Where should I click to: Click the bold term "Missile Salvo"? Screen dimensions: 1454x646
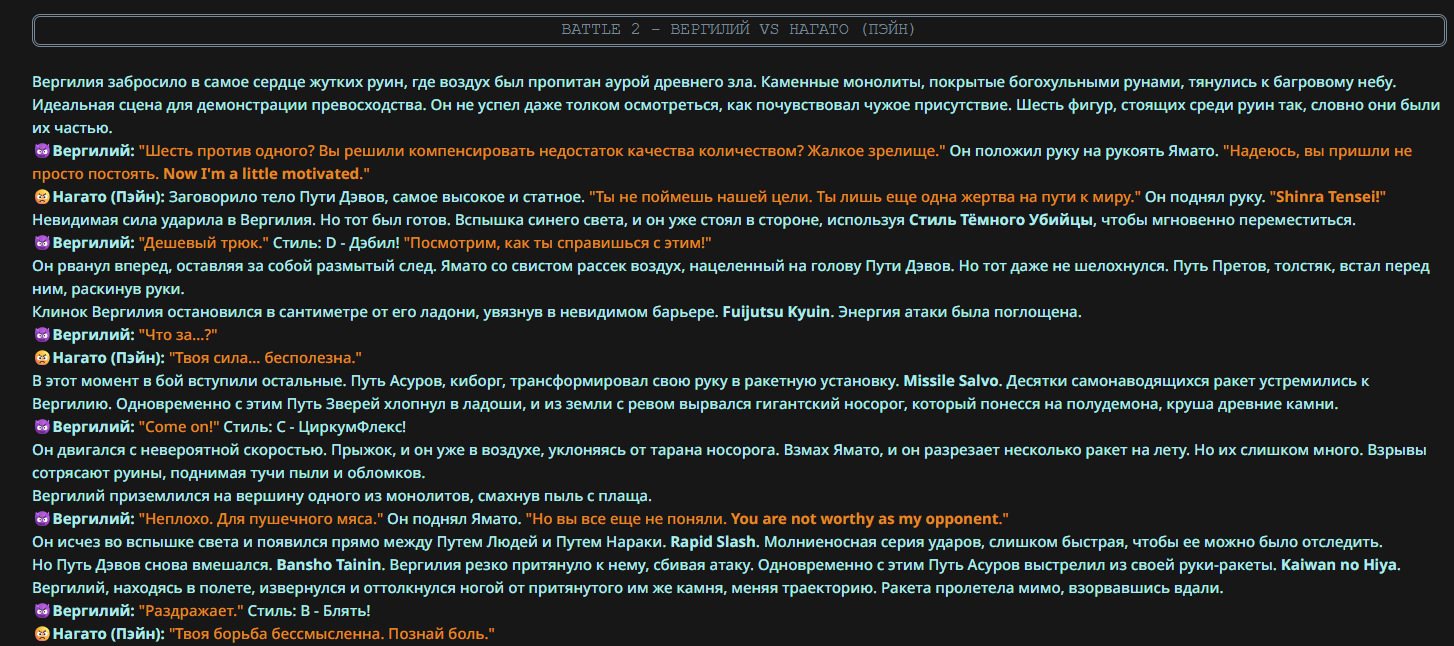coord(951,381)
